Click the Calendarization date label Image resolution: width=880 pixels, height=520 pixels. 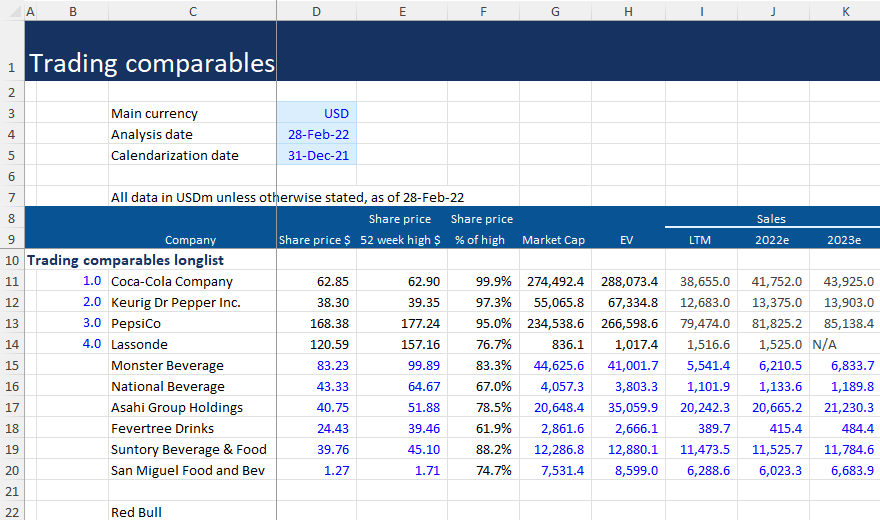point(175,155)
